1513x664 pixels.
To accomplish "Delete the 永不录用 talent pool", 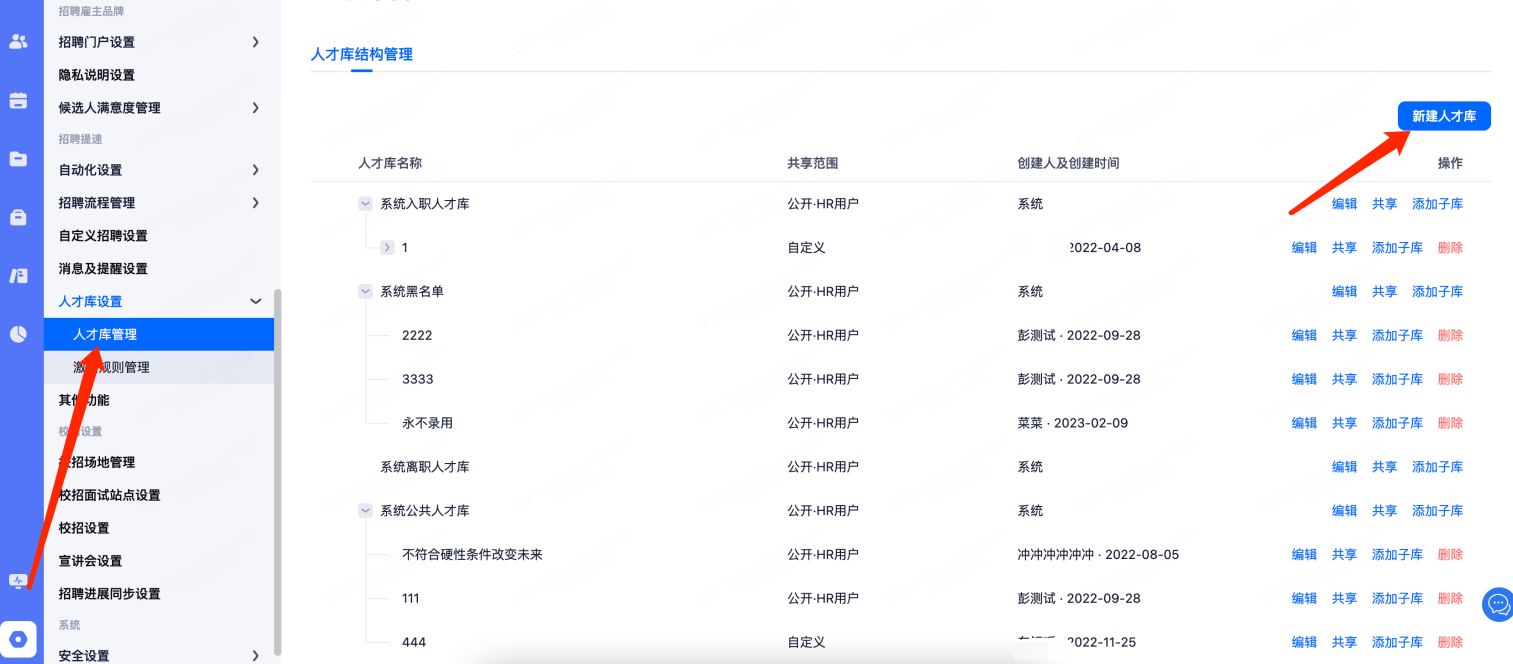I will point(1450,423).
